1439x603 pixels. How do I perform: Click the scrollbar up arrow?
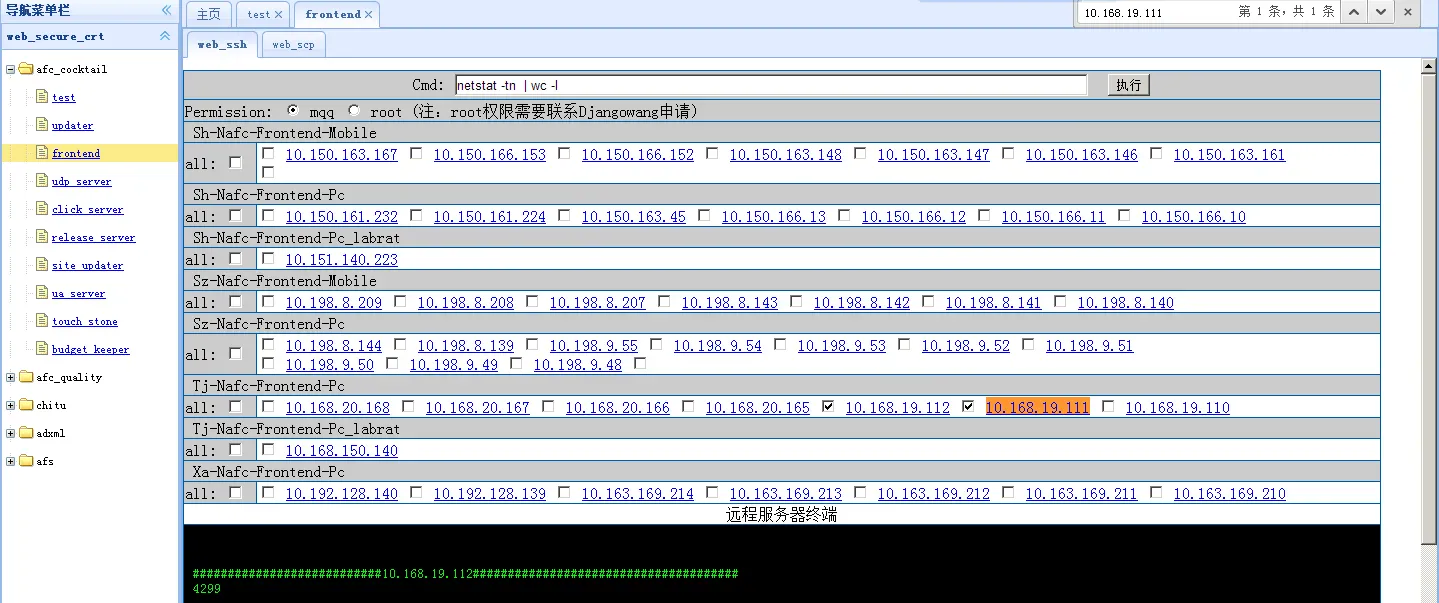(1430, 66)
